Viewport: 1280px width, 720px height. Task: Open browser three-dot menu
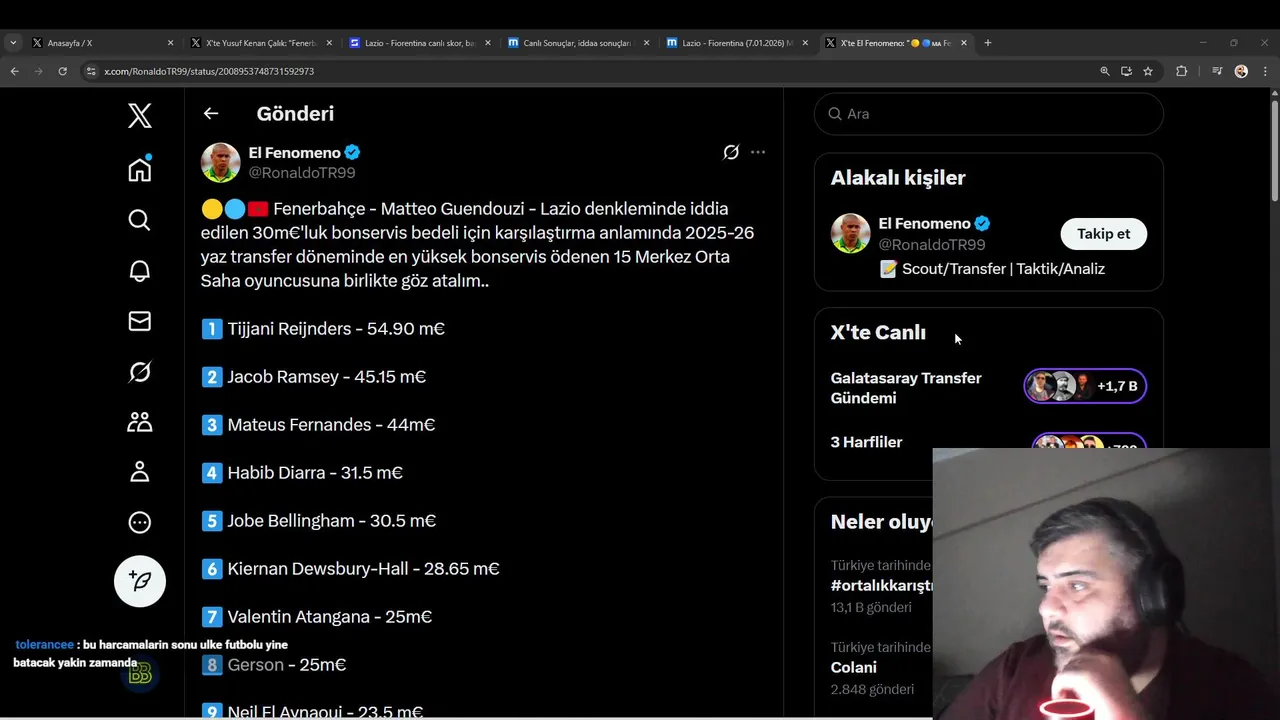pos(1265,71)
